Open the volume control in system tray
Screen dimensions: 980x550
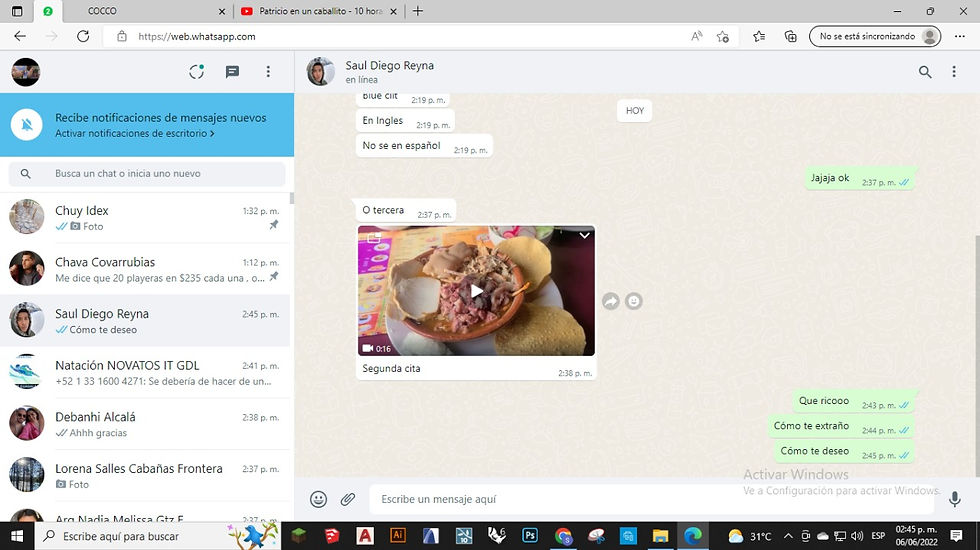click(x=857, y=536)
